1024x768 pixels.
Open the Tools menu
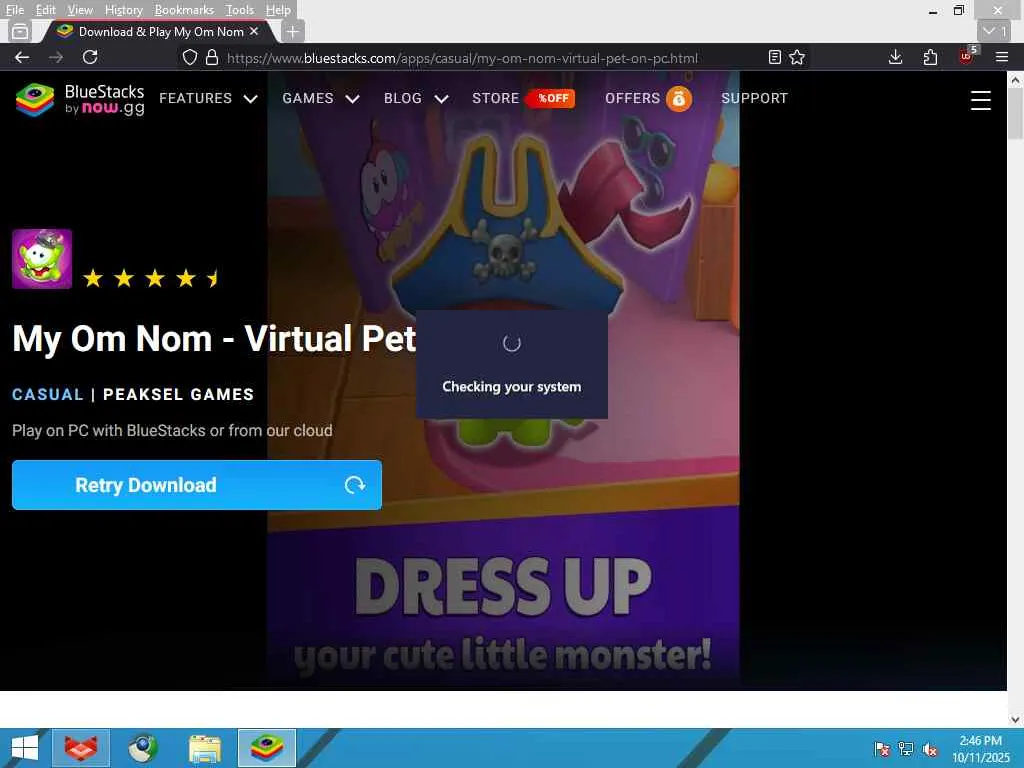pos(240,10)
